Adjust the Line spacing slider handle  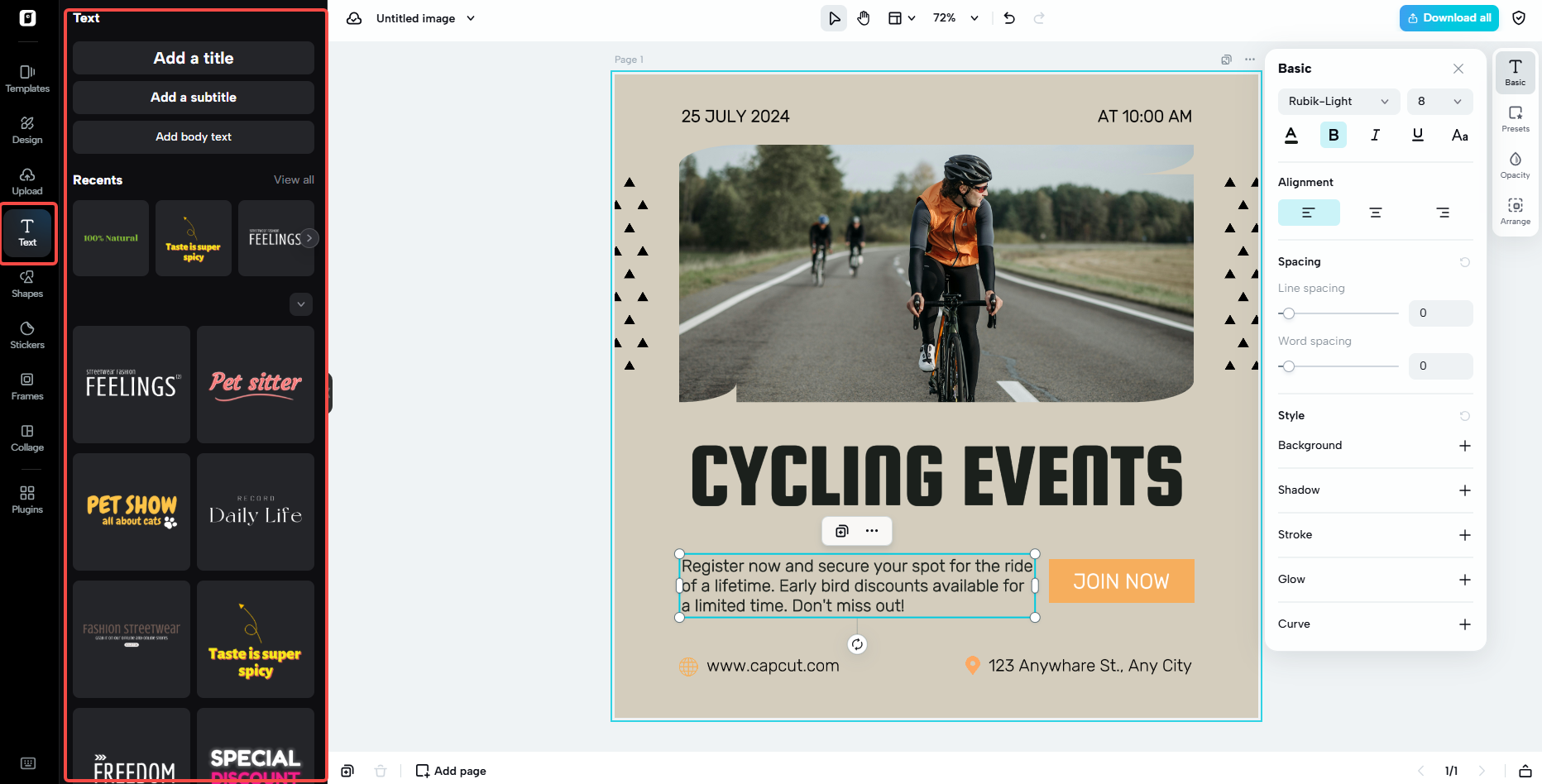pyautogui.click(x=1288, y=313)
